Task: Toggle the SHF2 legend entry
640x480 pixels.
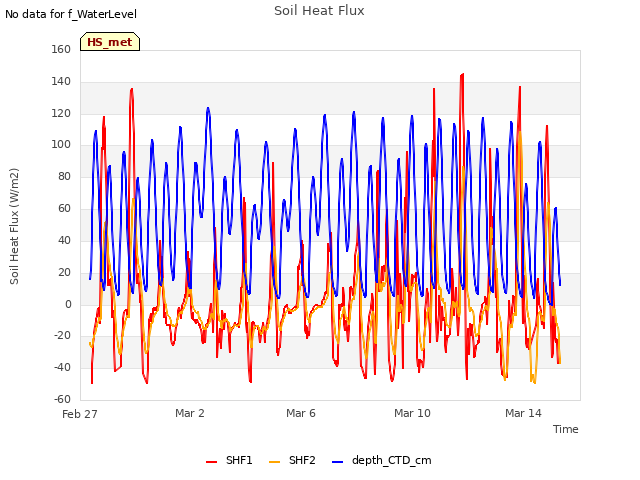Action: pyautogui.click(x=292, y=460)
